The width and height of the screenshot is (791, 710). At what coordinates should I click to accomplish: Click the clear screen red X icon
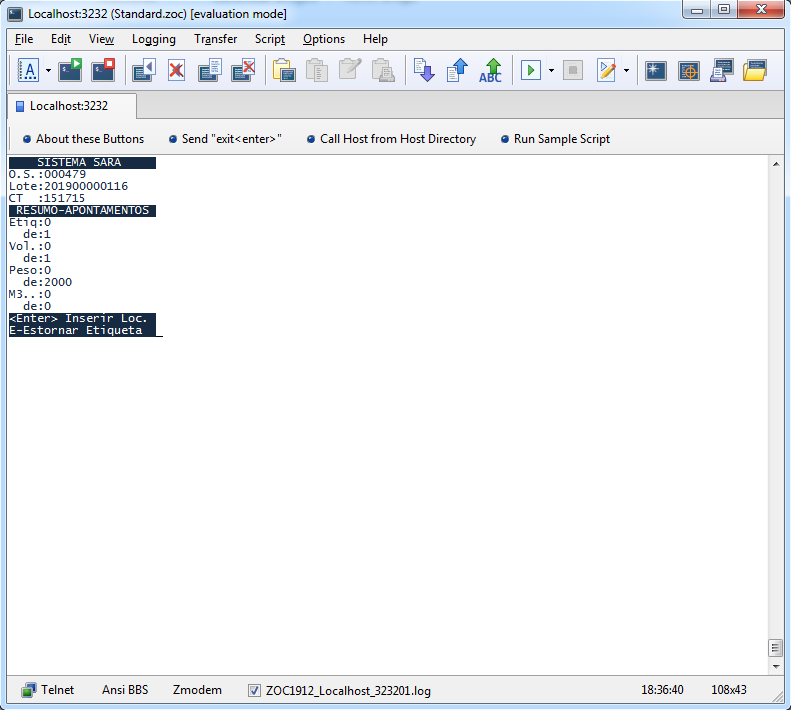pyautogui.click(x=177, y=70)
